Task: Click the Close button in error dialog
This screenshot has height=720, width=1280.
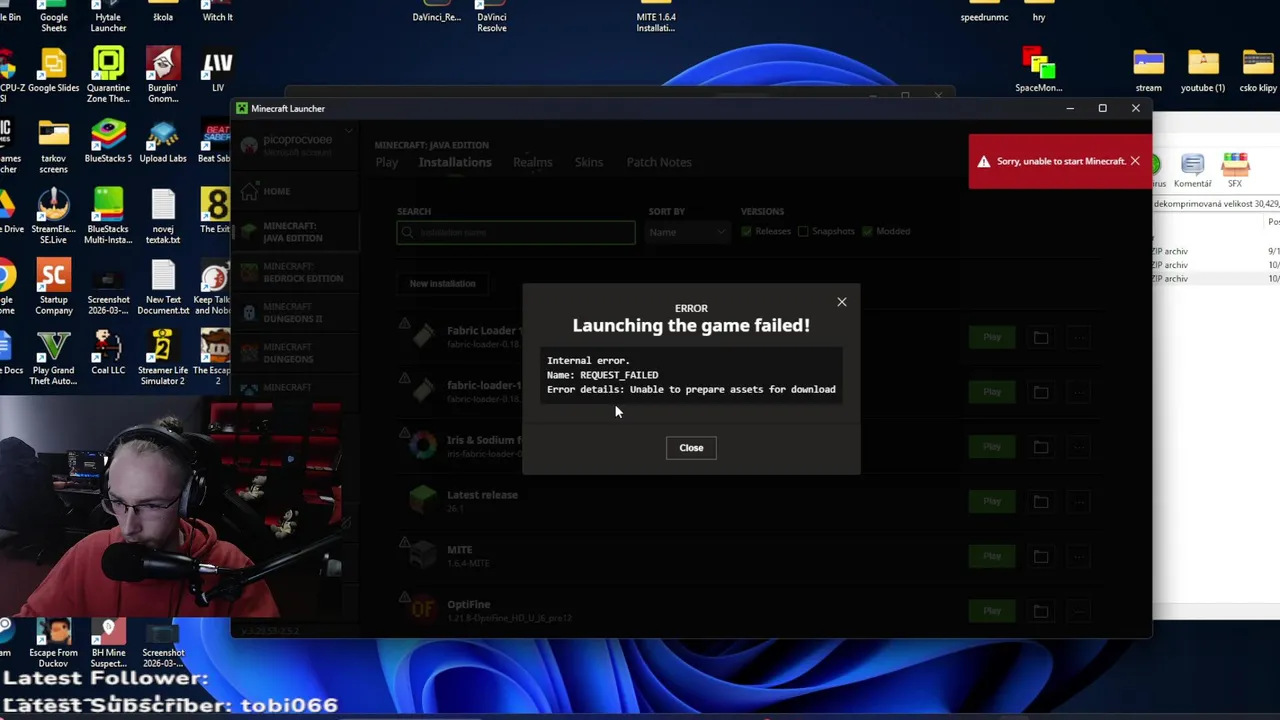Action: point(691,448)
